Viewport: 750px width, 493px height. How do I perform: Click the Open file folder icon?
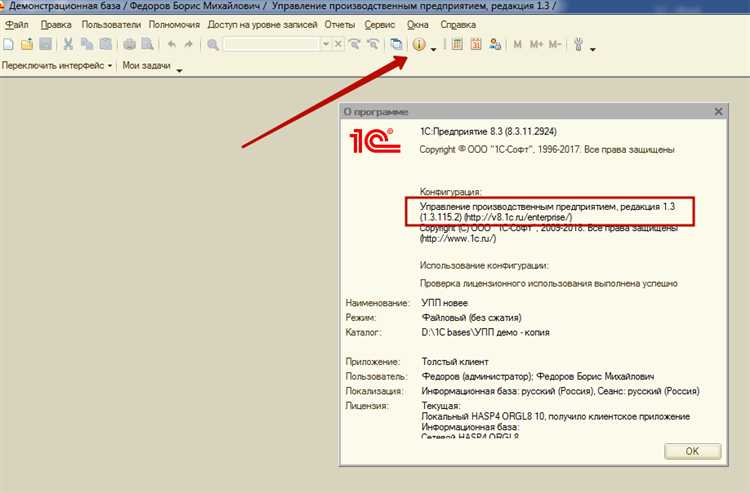click(x=27, y=44)
